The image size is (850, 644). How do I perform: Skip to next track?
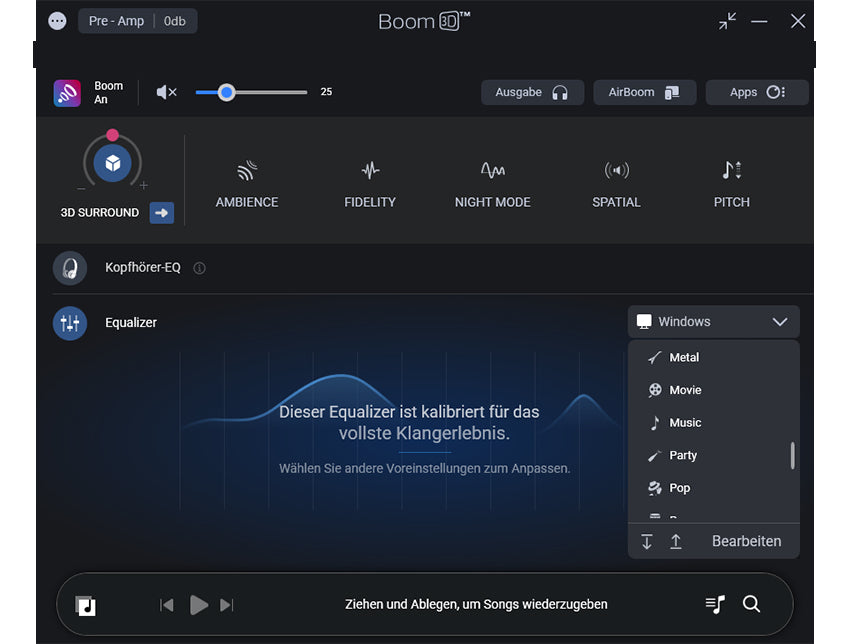(x=227, y=604)
